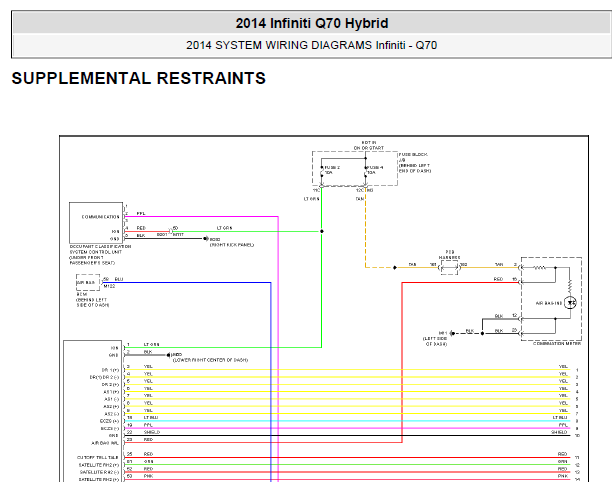Screen dimensions: 612x482
Task: Click the 'OCZS (+)' pin label
Action: [109, 422]
